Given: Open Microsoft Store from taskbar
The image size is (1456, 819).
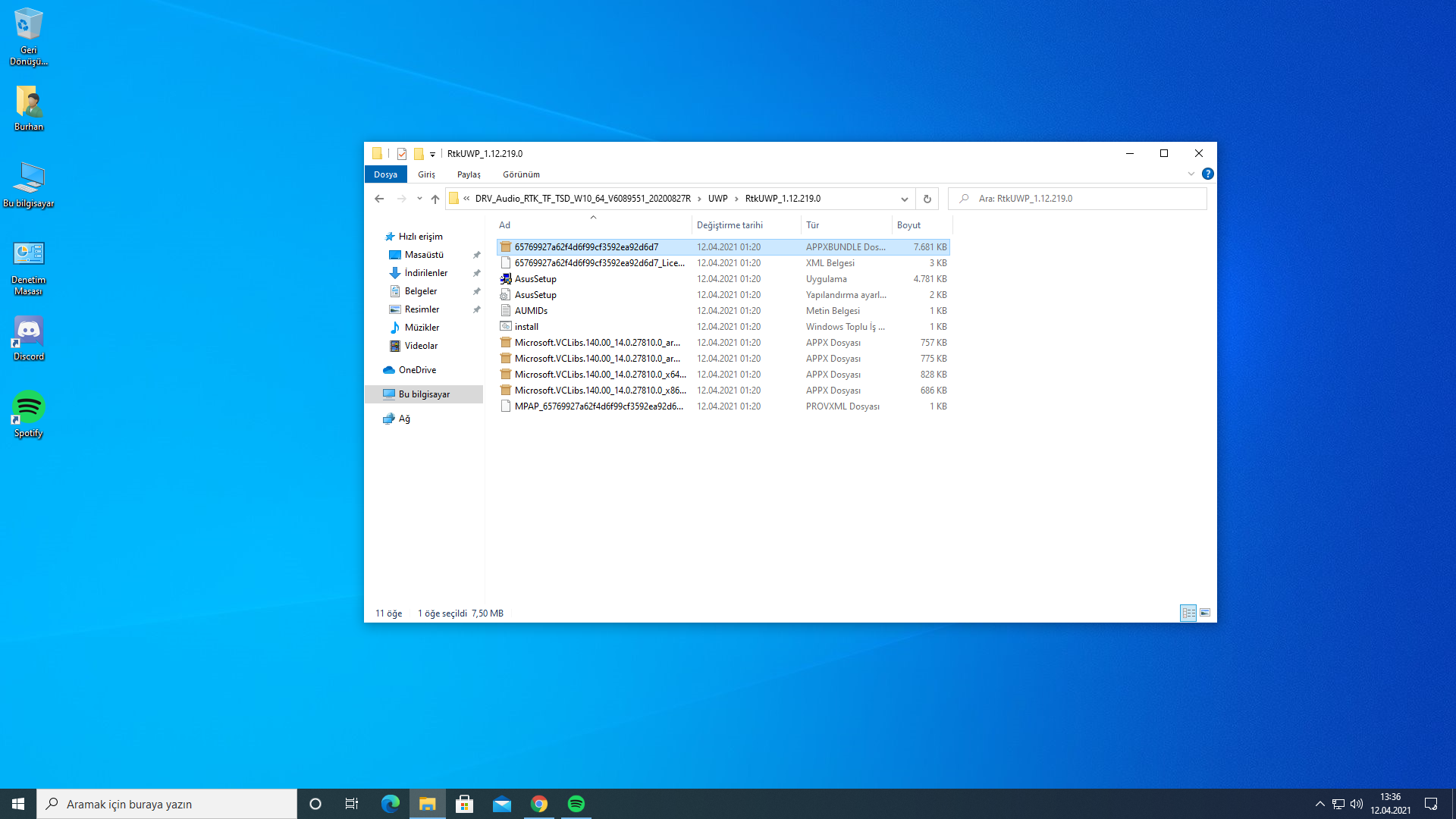Looking at the screenshot, I should (464, 804).
